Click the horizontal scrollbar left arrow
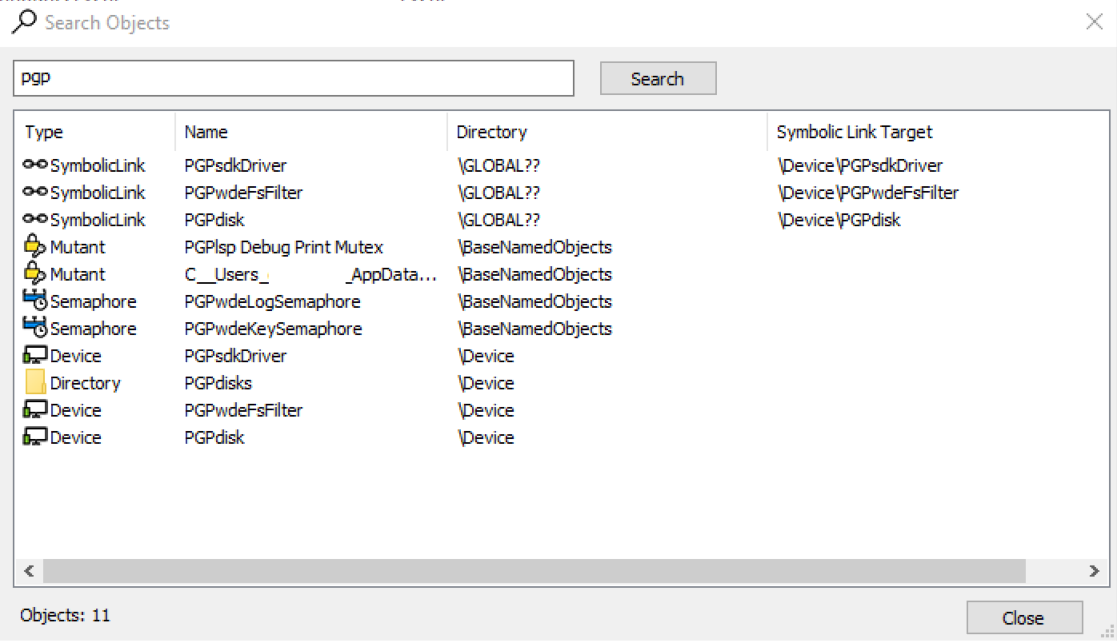The width and height of the screenshot is (1117, 641). click(29, 570)
